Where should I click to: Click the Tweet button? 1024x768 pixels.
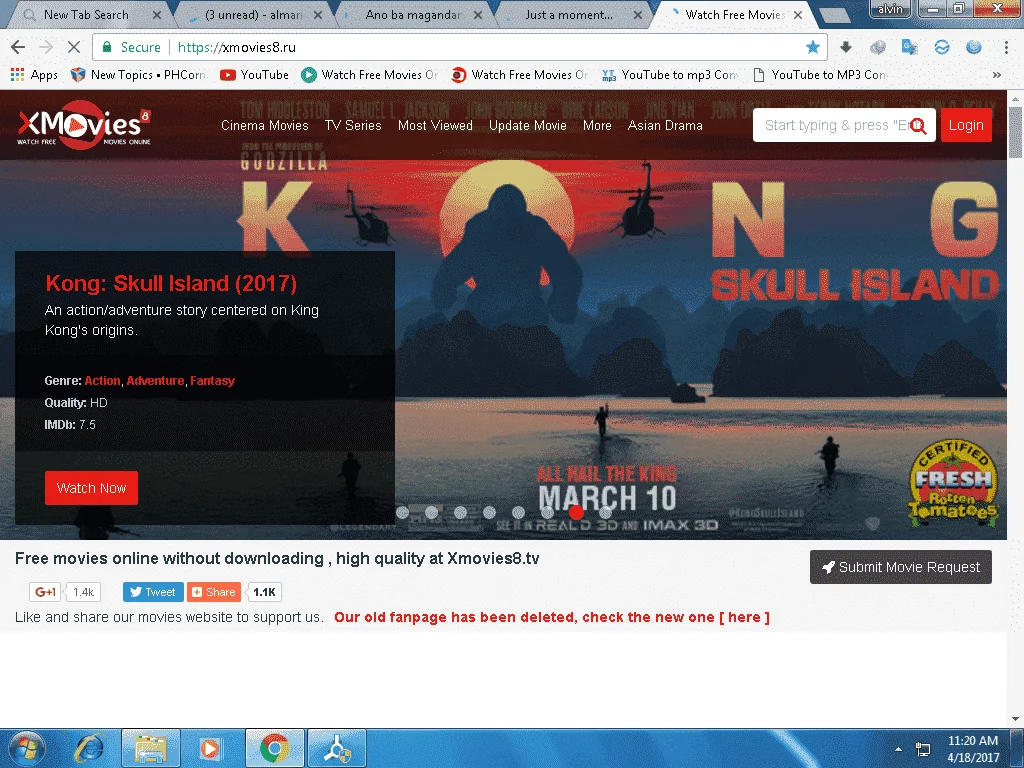pos(153,592)
